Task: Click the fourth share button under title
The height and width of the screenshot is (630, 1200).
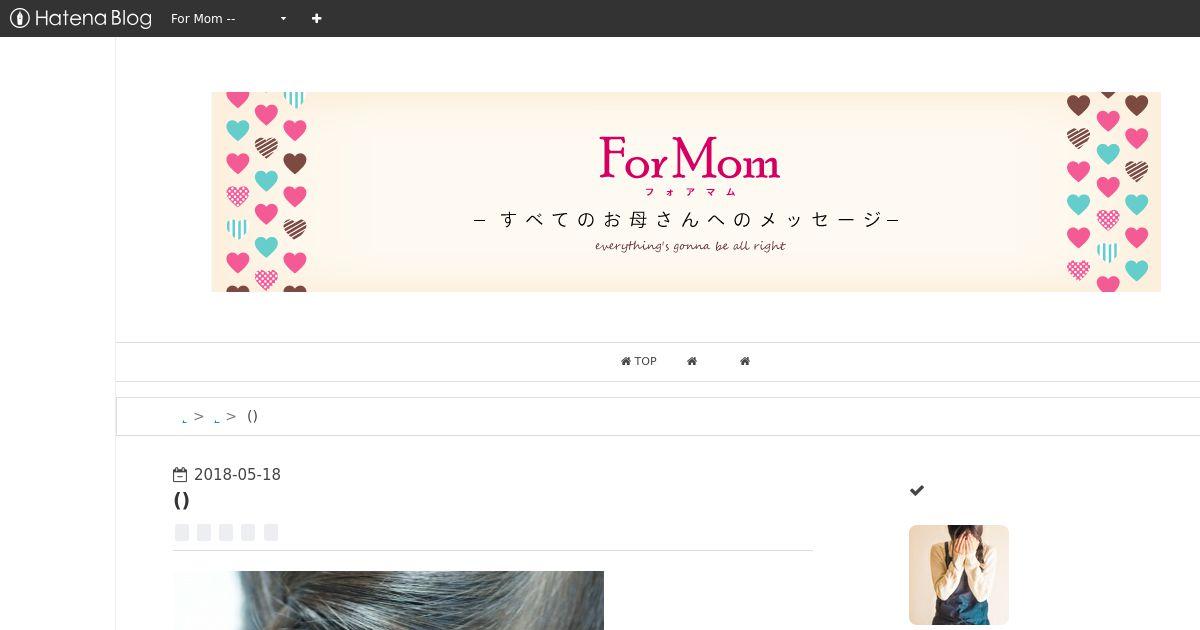Action: (x=248, y=532)
